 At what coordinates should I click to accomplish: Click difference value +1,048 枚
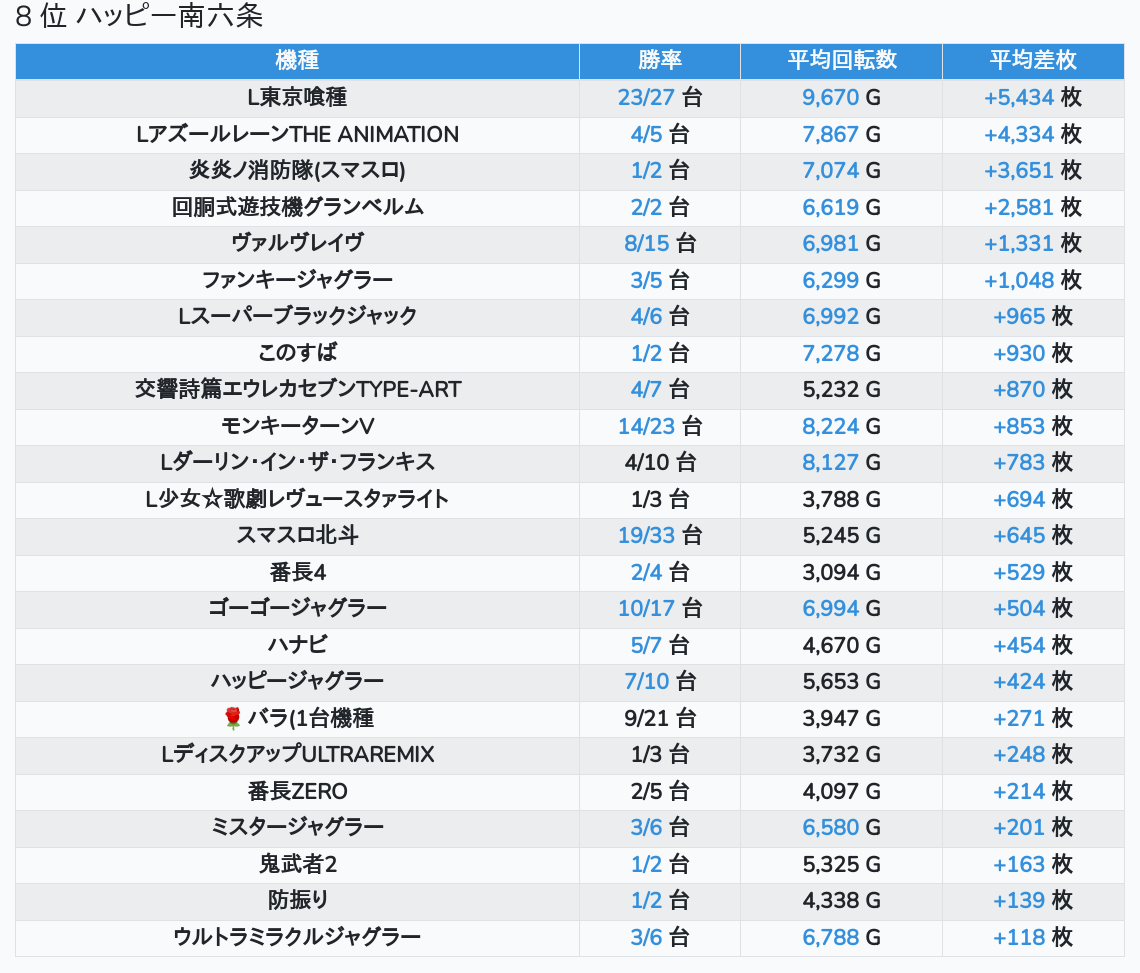click(x=1033, y=281)
